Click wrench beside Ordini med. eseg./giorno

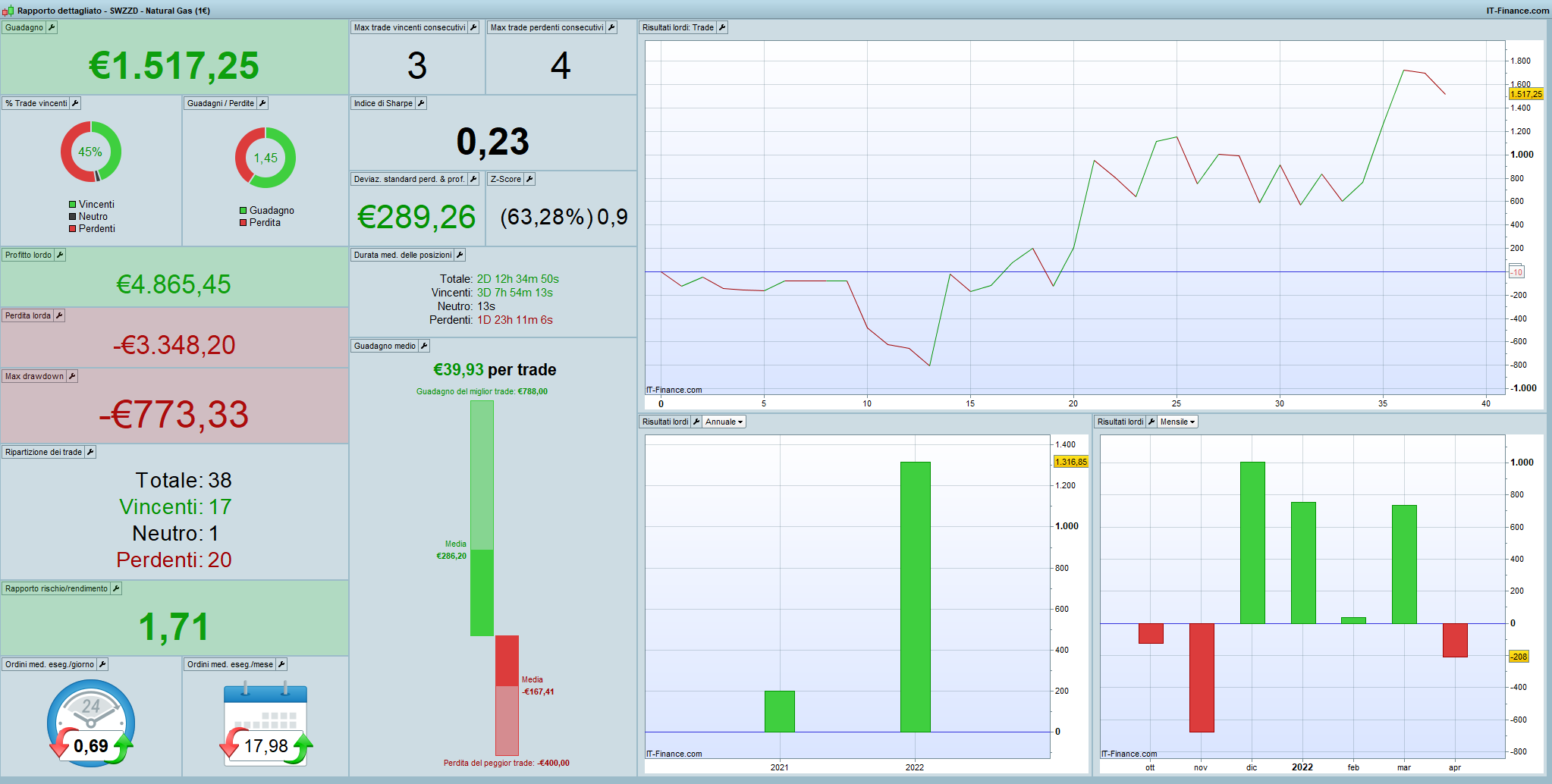102,664
